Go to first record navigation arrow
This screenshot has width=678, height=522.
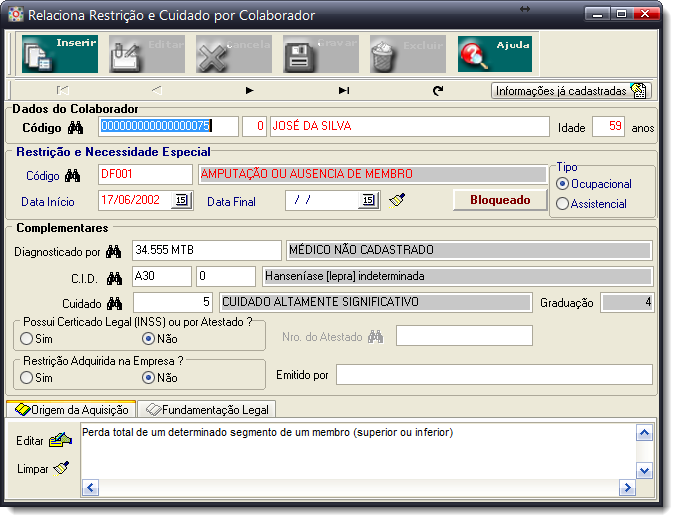tap(63, 90)
